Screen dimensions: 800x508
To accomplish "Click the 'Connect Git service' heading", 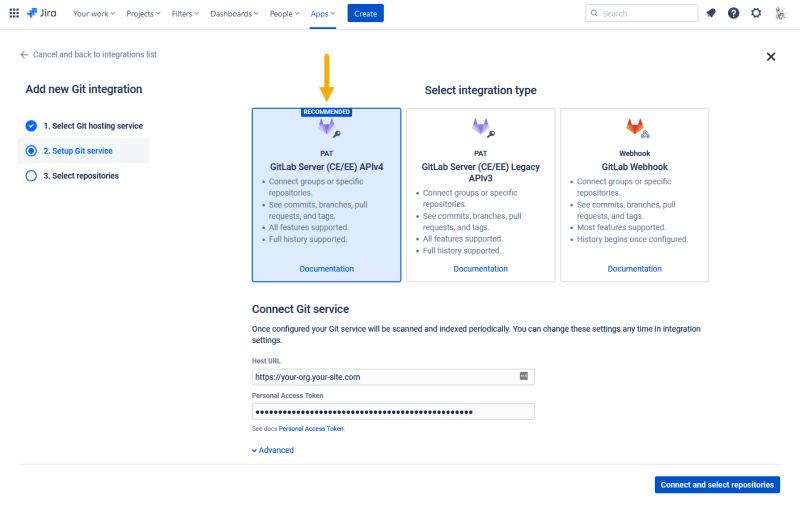I will 301,309.
